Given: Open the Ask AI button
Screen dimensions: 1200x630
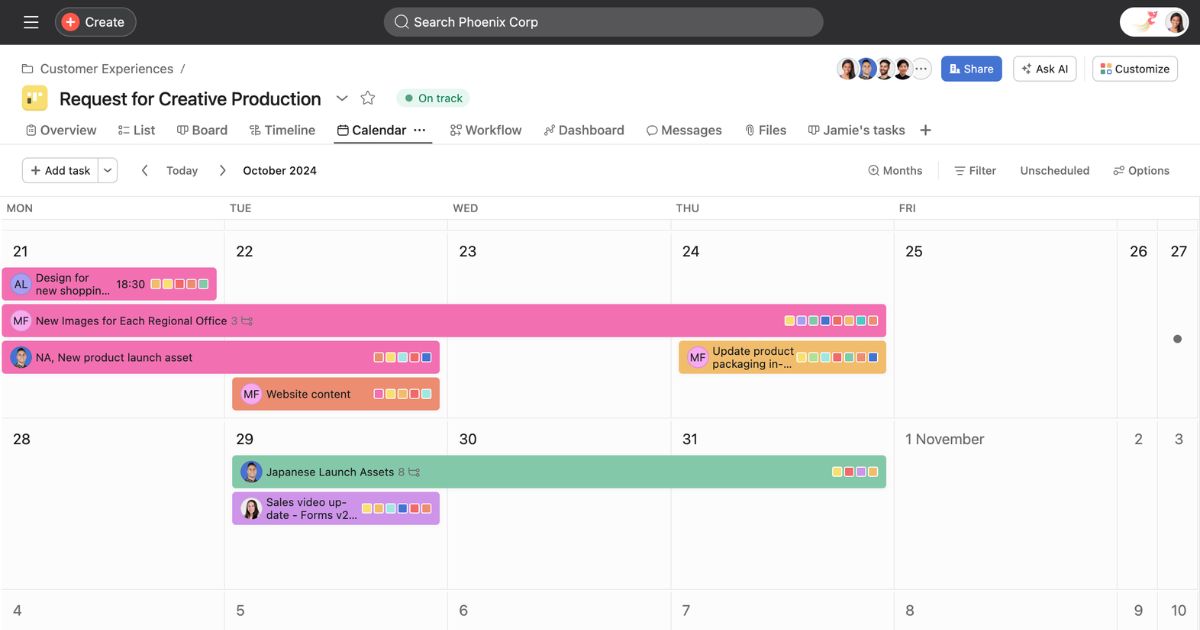Looking at the screenshot, I should (x=1044, y=69).
